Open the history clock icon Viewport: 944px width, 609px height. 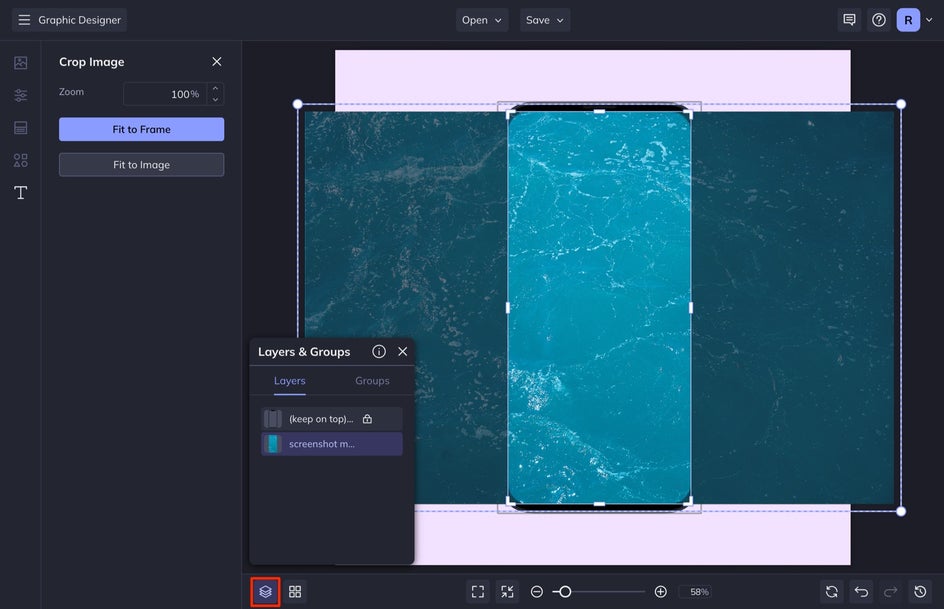click(921, 592)
